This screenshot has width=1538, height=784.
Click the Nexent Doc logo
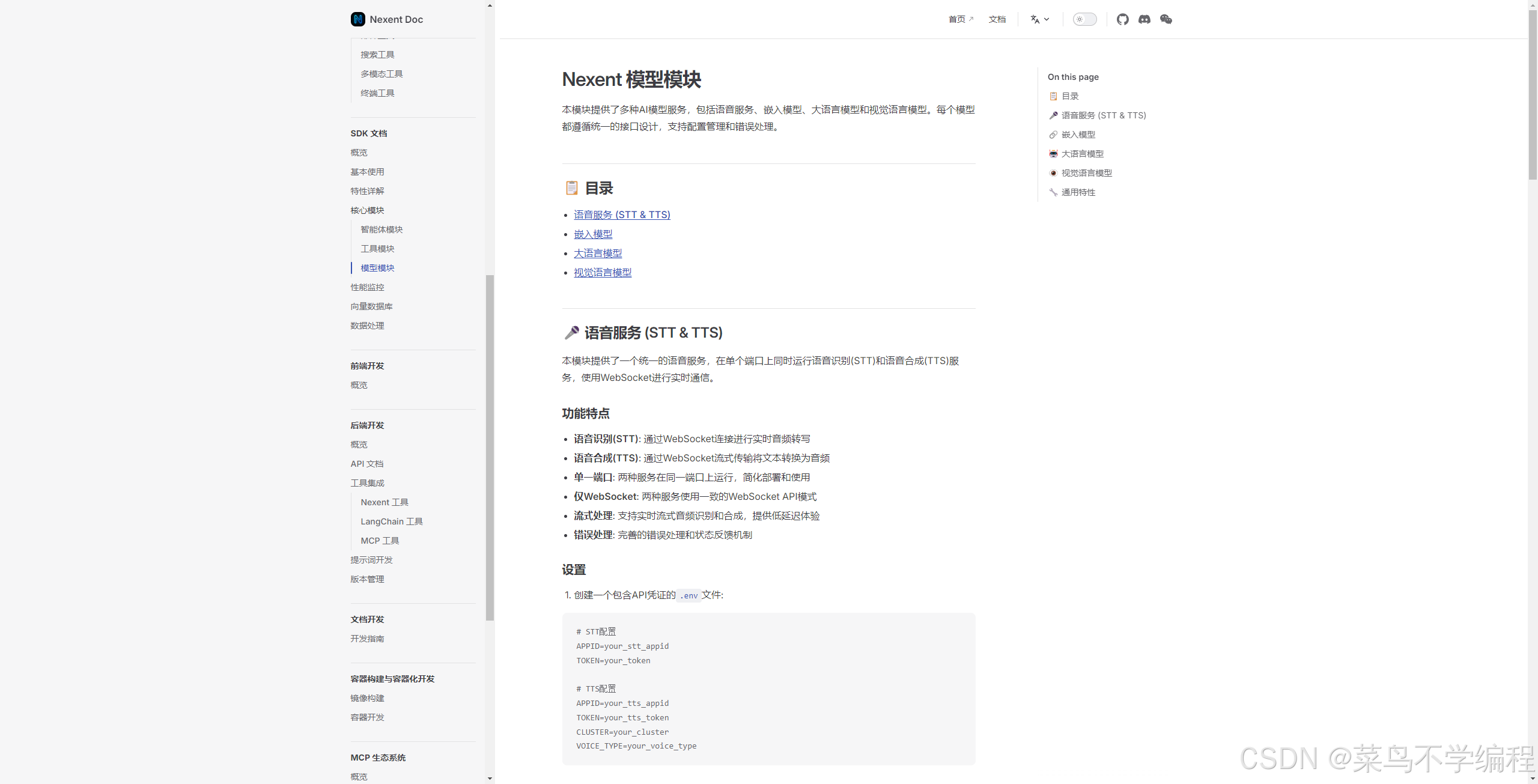click(358, 19)
